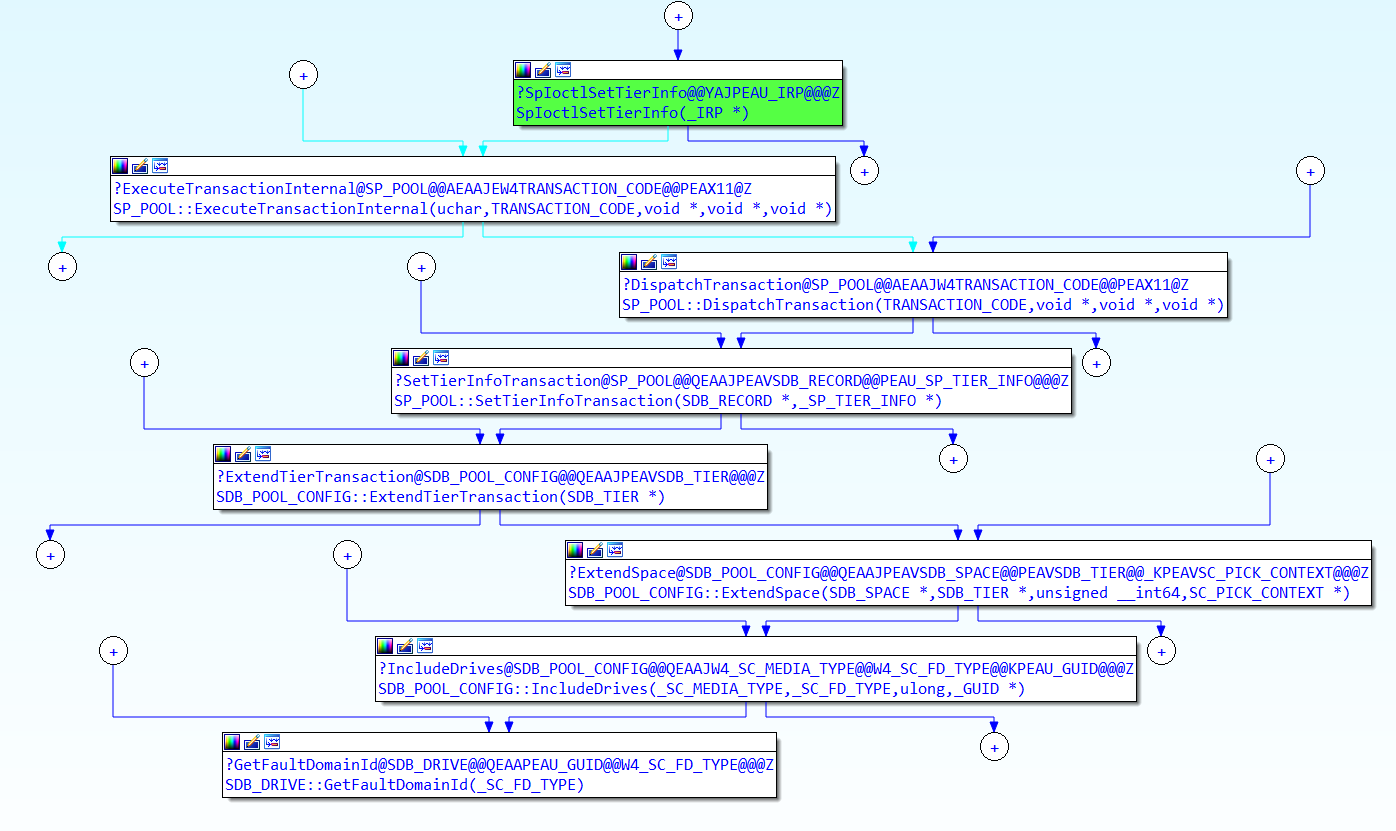The height and width of the screenshot is (831, 1396).
Task: Select the green SpIoctlSetTierInfo(_IRP *) node text
Action: 633,113
